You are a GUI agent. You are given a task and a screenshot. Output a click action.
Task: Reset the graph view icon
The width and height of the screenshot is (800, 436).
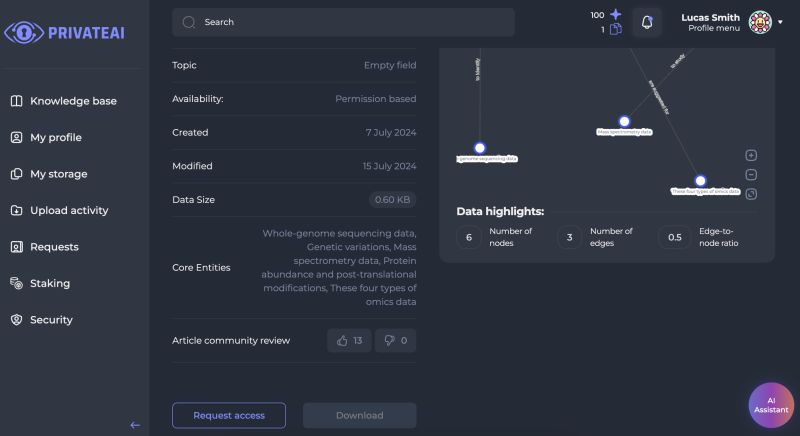[x=751, y=194]
